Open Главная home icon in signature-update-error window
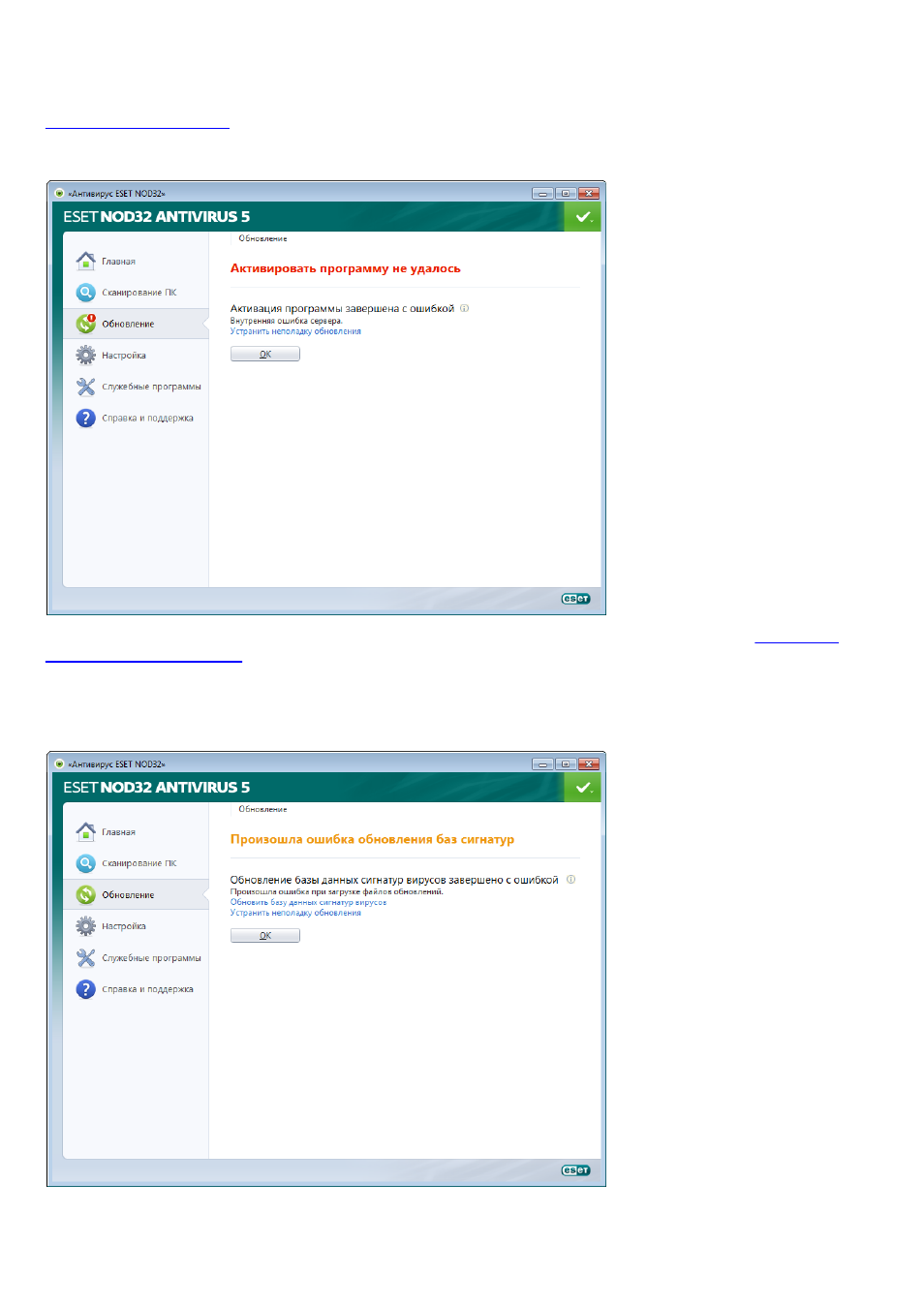The height and width of the screenshot is (1308, 924). [86, 831]
